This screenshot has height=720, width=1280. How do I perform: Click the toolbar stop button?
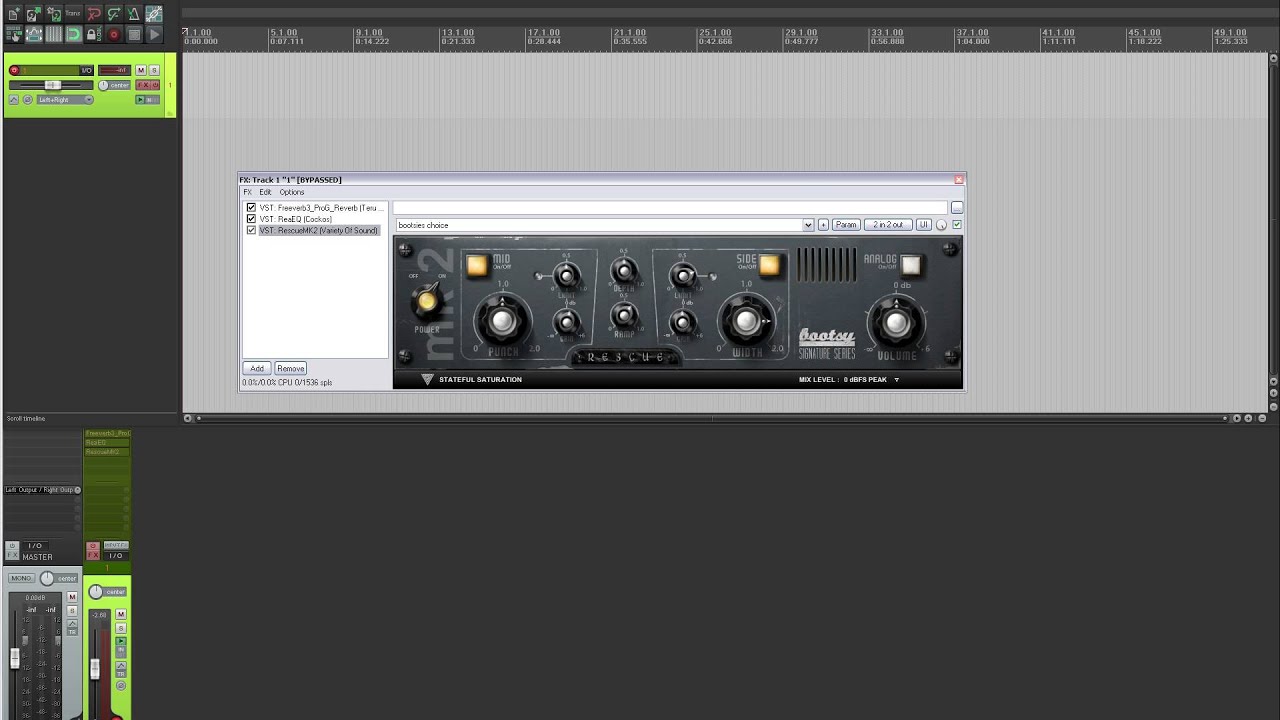pyautogui.click(x=133, y=34)
